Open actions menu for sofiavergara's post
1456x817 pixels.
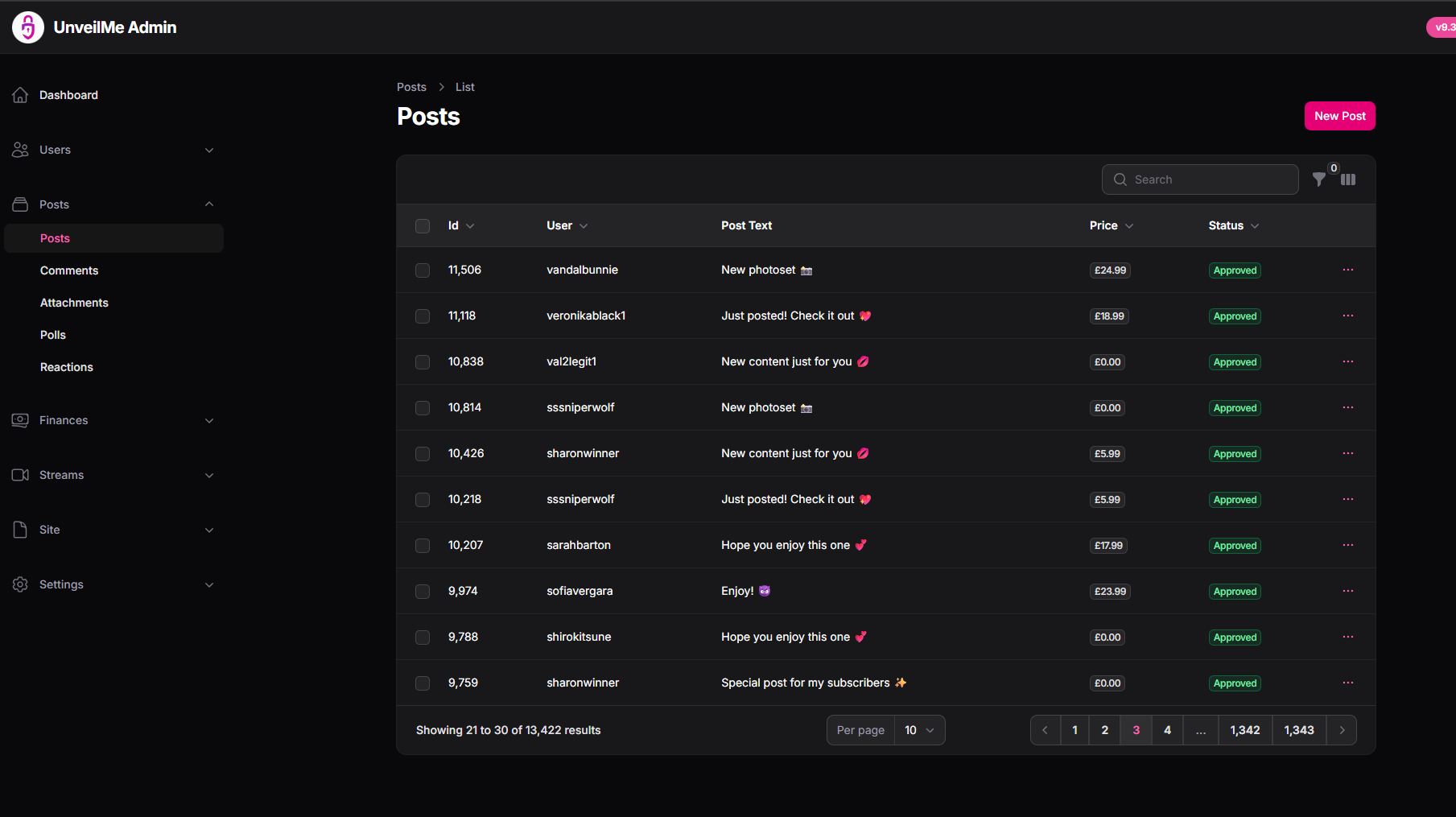(1347, 591)
